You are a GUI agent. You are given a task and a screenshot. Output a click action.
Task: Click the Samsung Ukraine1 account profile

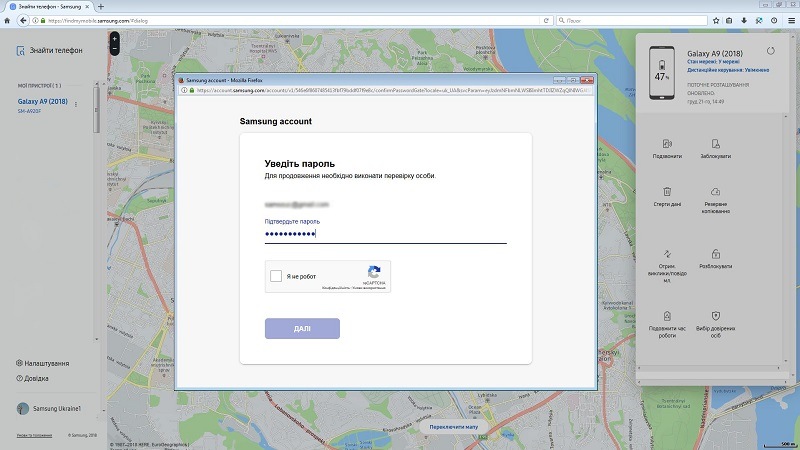[x=48, y=409]
